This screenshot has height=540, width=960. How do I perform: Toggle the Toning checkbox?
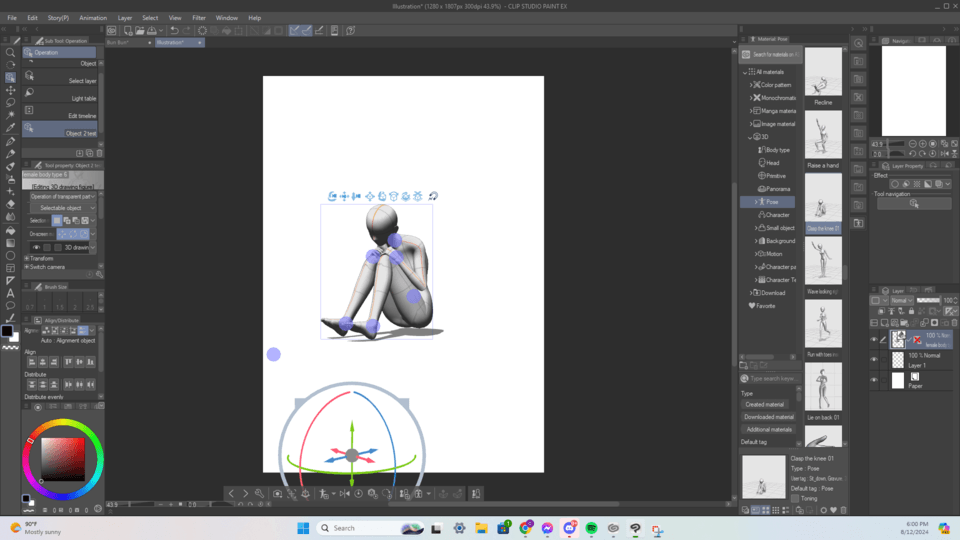[x=795, y=498]
